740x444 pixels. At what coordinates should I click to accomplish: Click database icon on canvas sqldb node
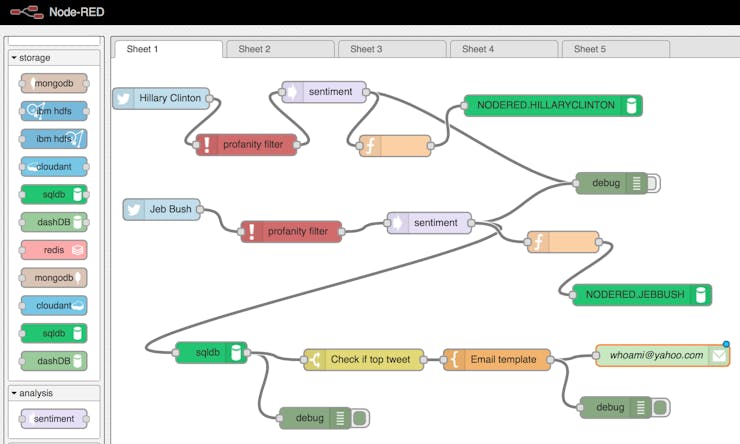coord(236,352)
